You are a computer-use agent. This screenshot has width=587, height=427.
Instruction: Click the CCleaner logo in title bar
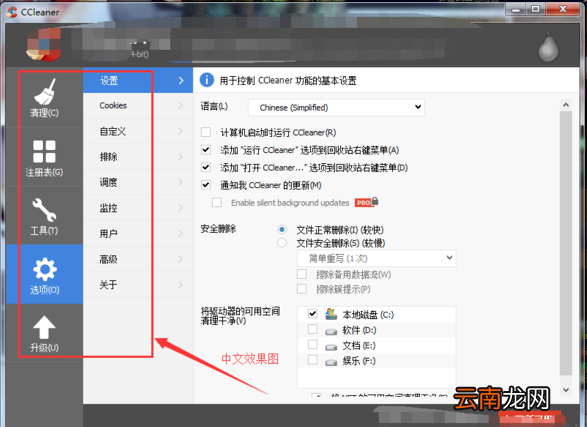(11, 12)
